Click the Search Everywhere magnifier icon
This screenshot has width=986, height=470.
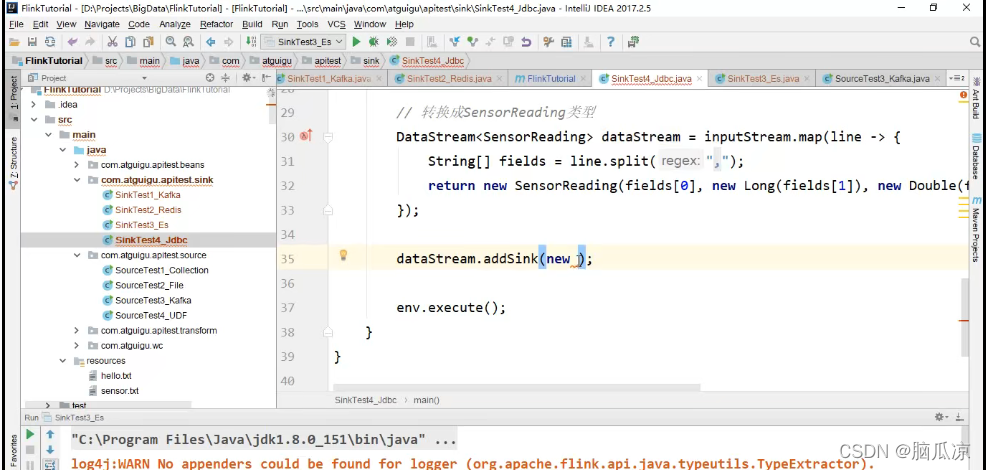975,42
